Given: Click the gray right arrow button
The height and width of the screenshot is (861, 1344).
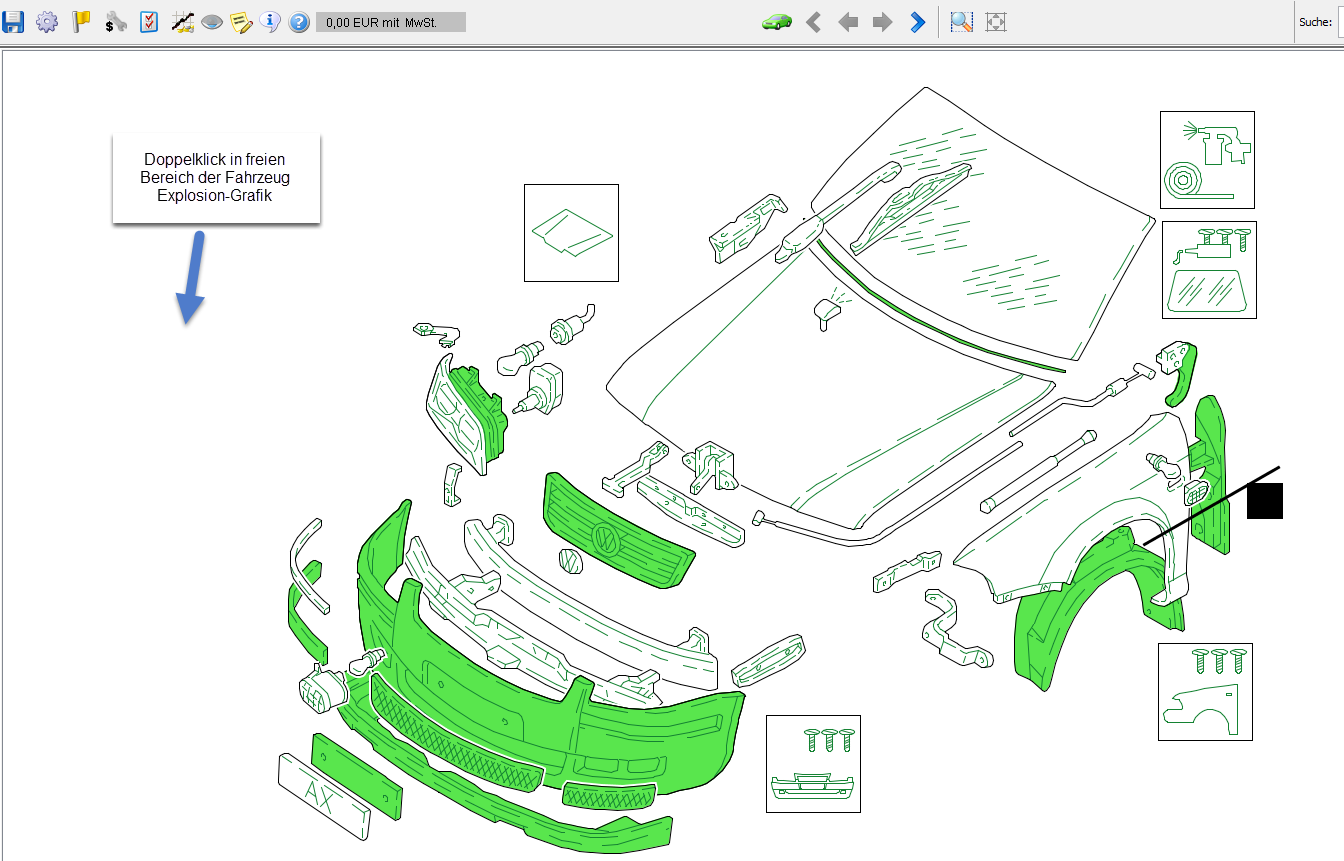Looking at the screenshot, I should tap(882, 21).
